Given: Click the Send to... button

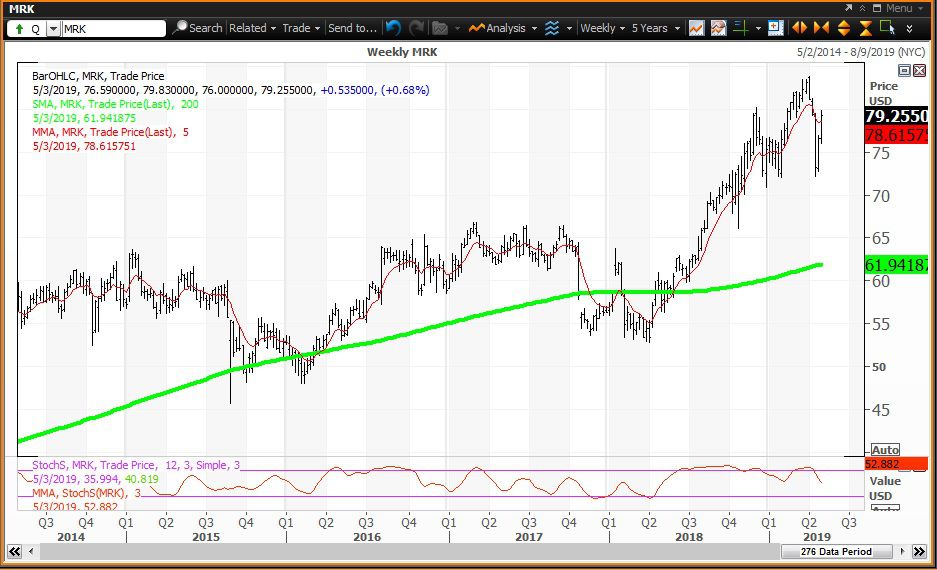Looking at the screenshot, I should coord(352,28).
